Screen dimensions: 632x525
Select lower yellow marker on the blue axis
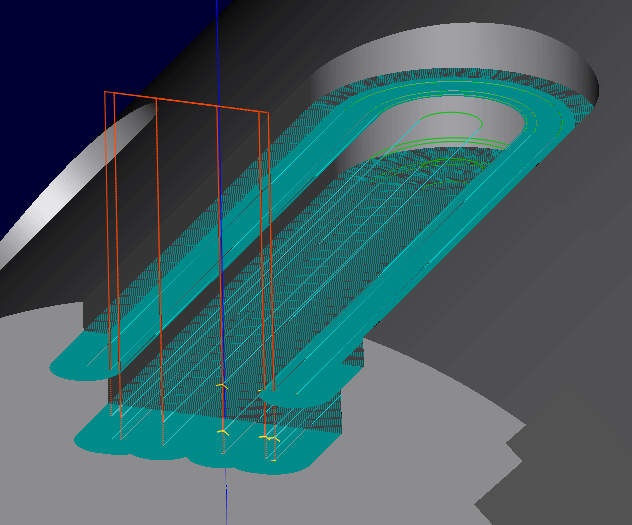click(221, 431)
